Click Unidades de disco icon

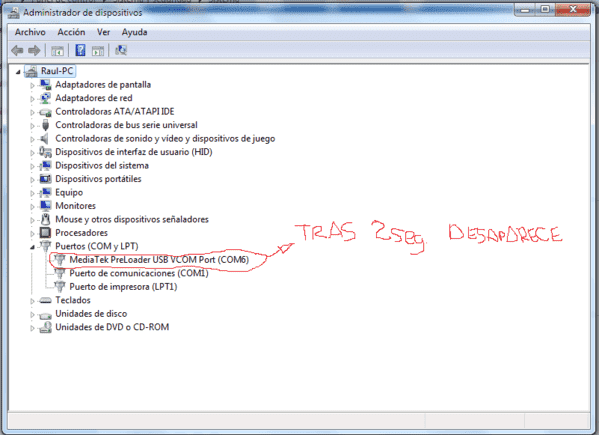(45, 315)
